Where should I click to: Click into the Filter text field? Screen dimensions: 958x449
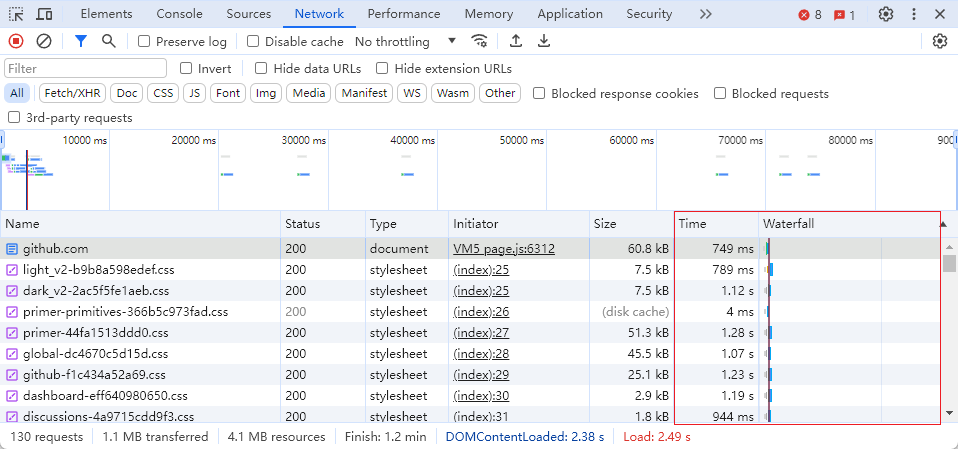[x=86, y=68]
